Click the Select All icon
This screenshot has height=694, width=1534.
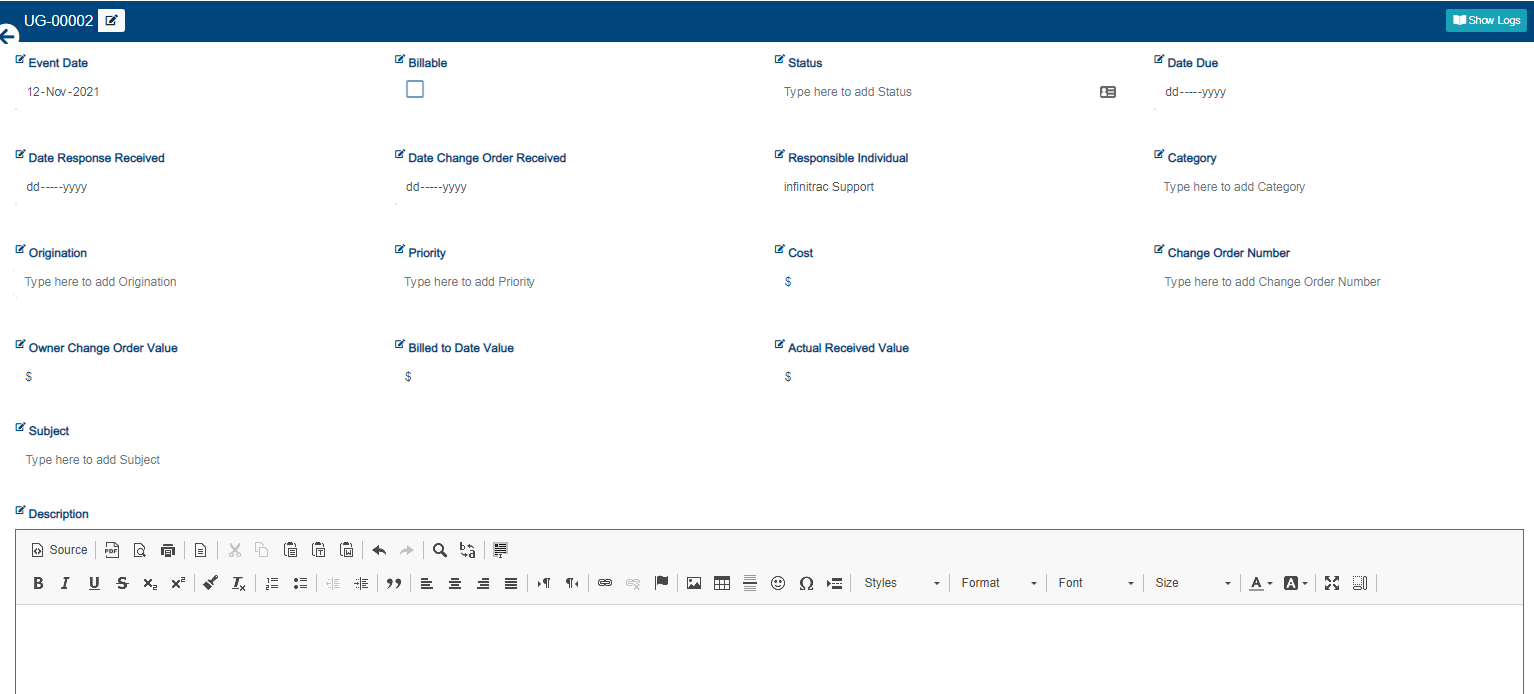click(x=501, y=550)
